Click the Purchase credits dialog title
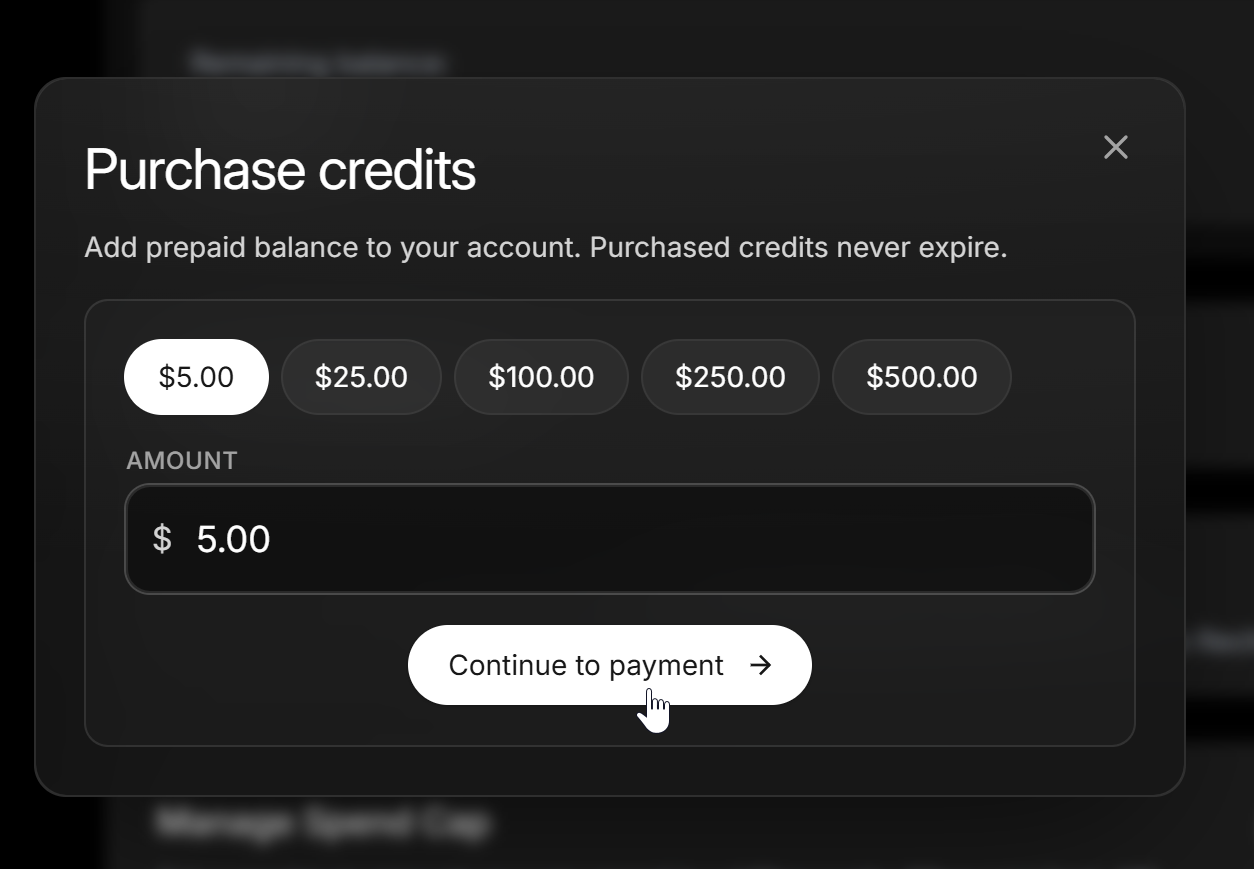The width and height of the screenshot is (1254, 869). (x=280, y=169)
